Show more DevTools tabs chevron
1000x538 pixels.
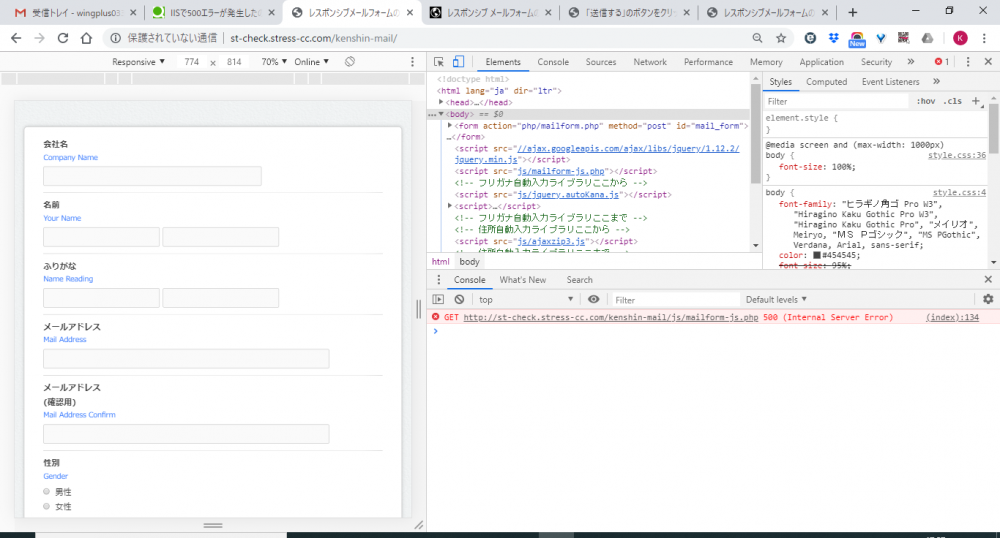pos(911,62)
